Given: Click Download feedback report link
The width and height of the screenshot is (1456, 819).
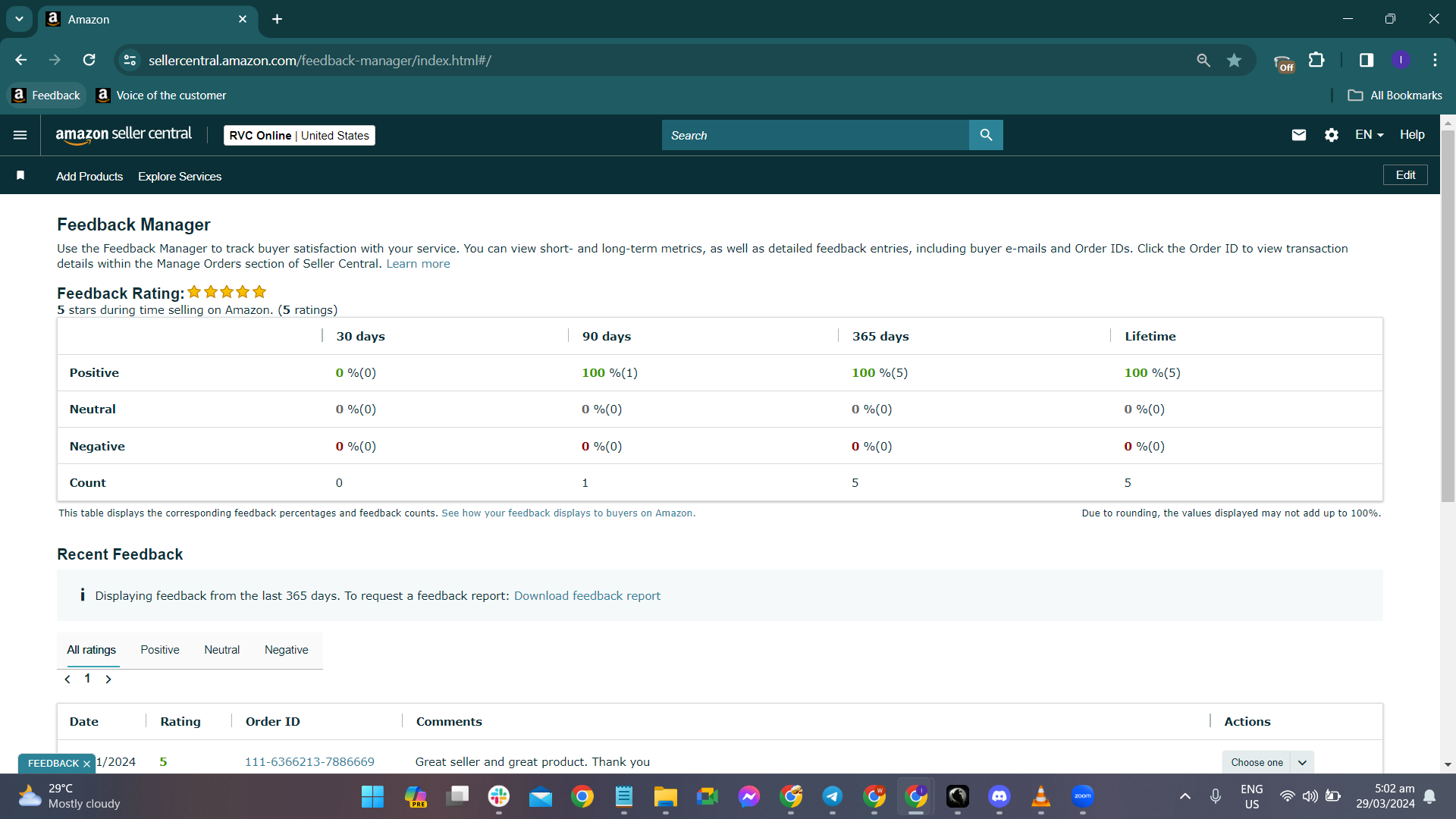Looking at the screenshot, I should click(x=587, y=596).
